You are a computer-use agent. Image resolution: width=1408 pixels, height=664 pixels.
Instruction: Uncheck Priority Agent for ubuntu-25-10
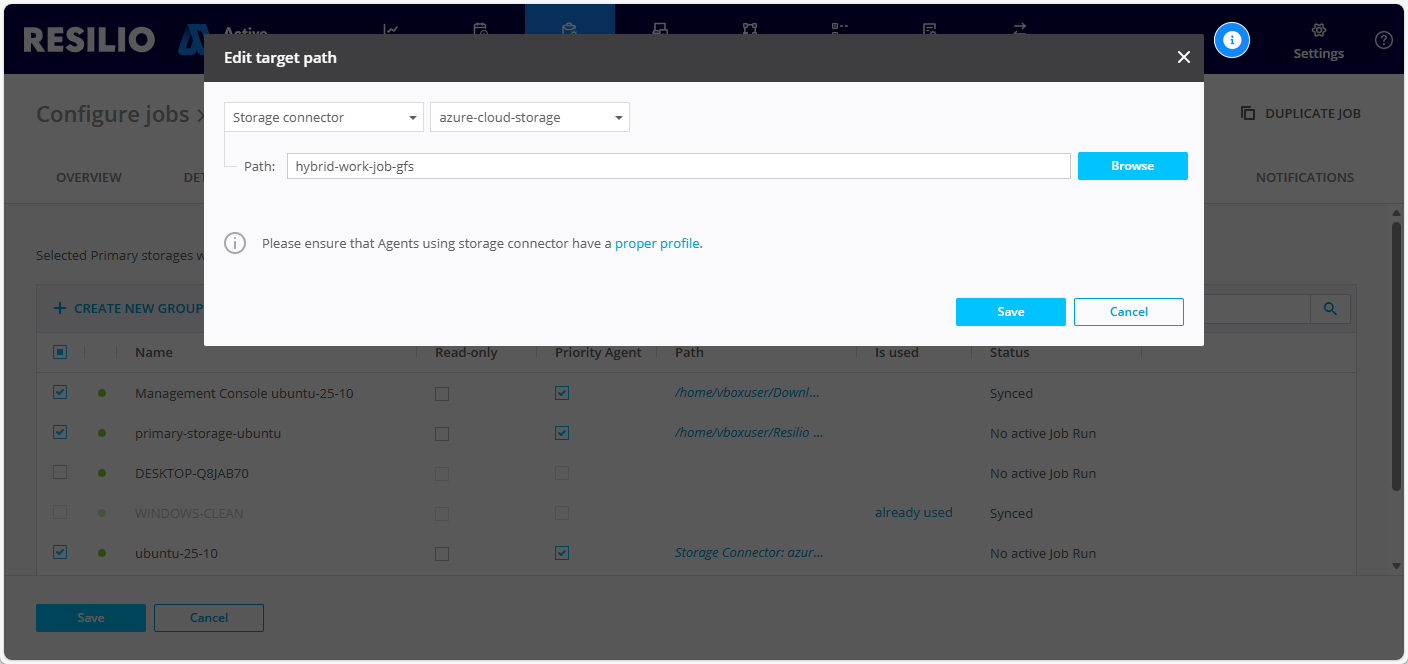[x=562, y=553]
